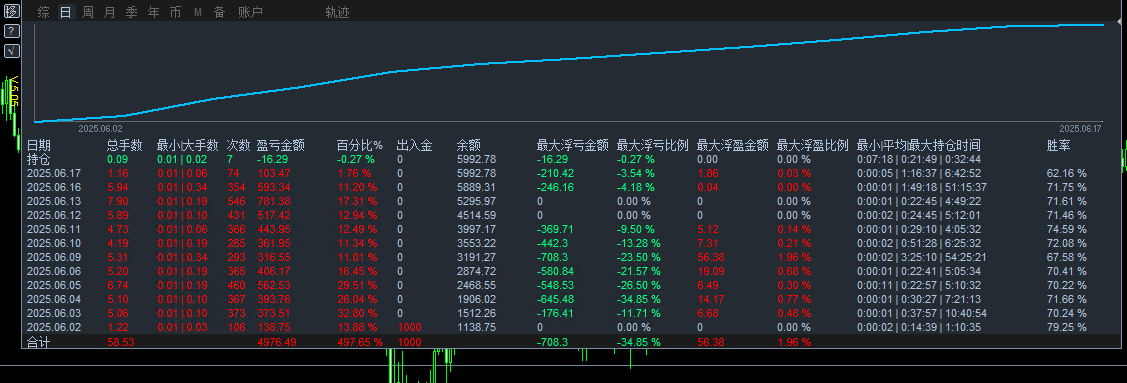Select the 2025.06.16 row date
1127x383 pixels.
54,187
